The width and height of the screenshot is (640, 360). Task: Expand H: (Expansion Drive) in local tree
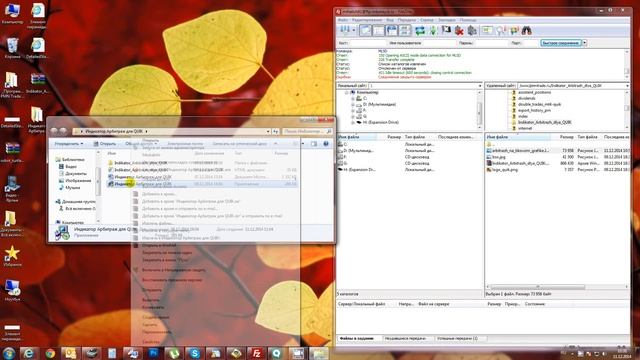353,122
